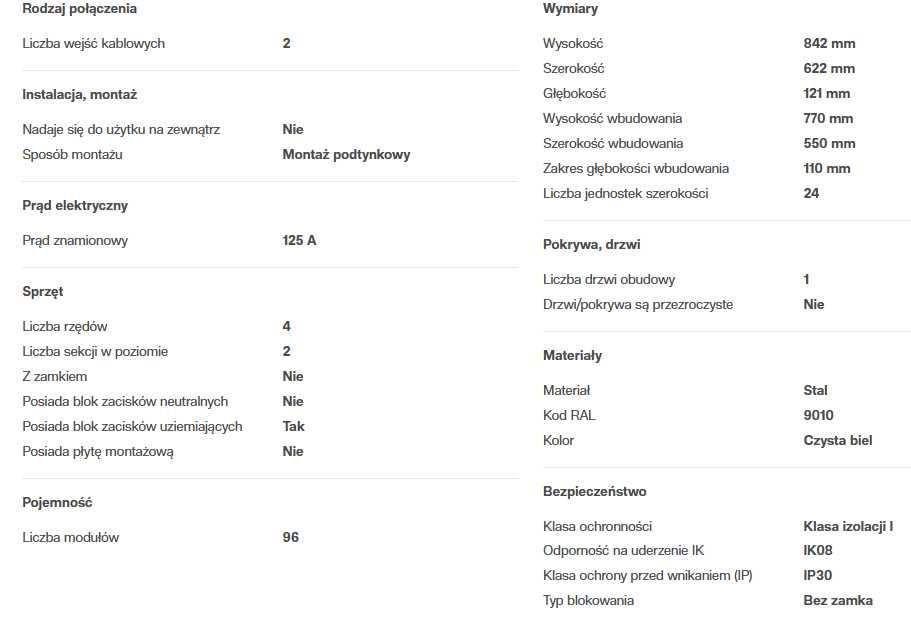Click the 'Zakres głębokości wbudowania' label
The height and width of the screenshot is (630, 911).
pos(636,169)
